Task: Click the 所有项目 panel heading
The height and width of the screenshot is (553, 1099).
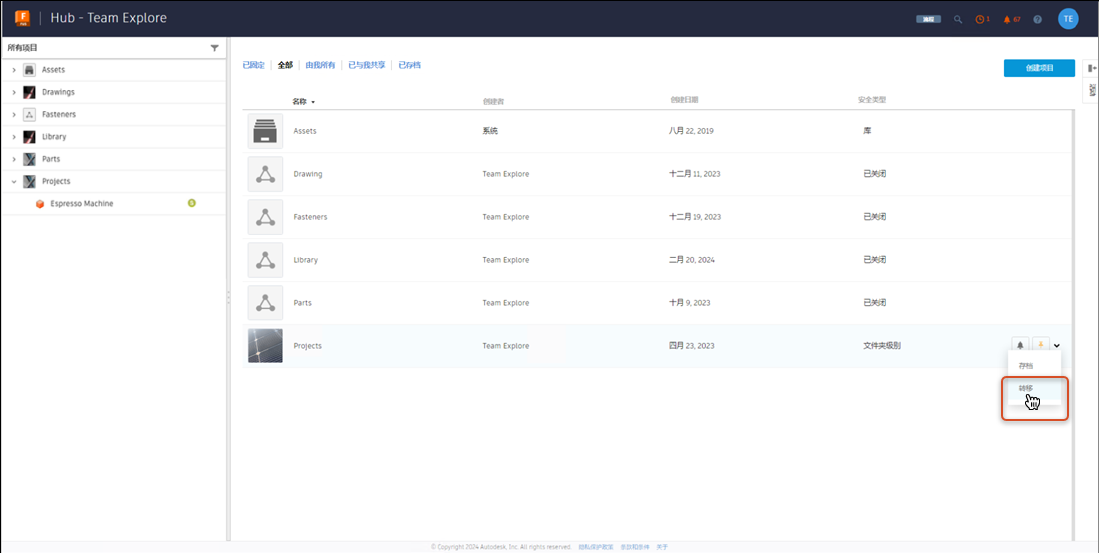Action: [x=22, y=48]
